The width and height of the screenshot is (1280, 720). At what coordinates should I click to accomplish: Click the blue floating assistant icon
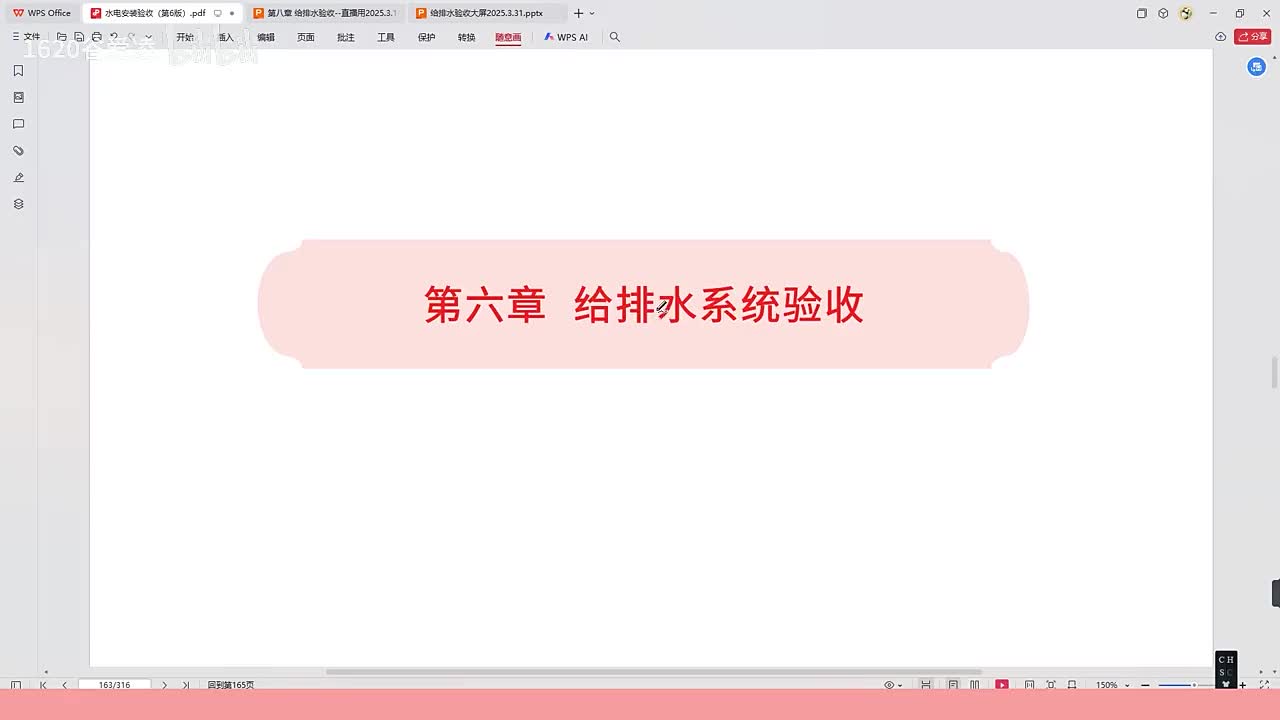(1257, 67)
